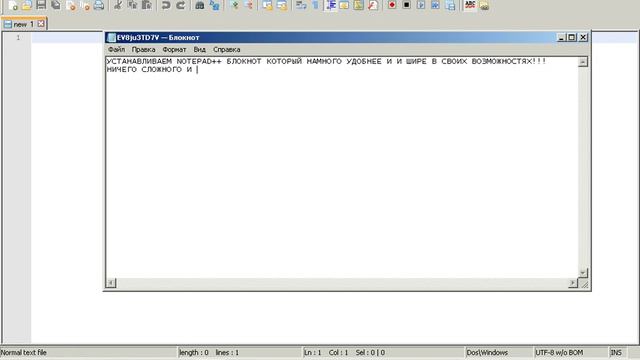
Task: Open the Вид menu in Блокнот
Action: (x=199, y=49)
